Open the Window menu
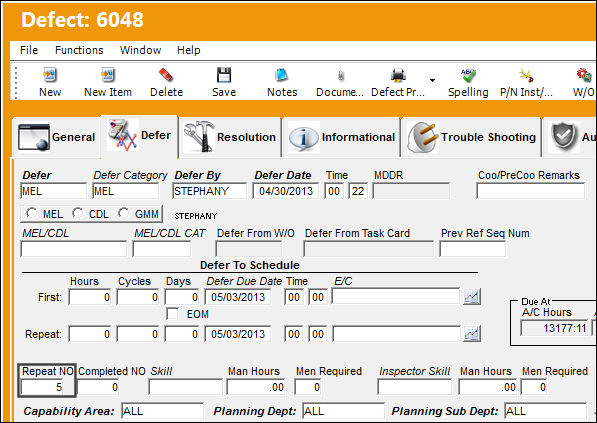Viewport: 597px width, 423px height. 140,50
